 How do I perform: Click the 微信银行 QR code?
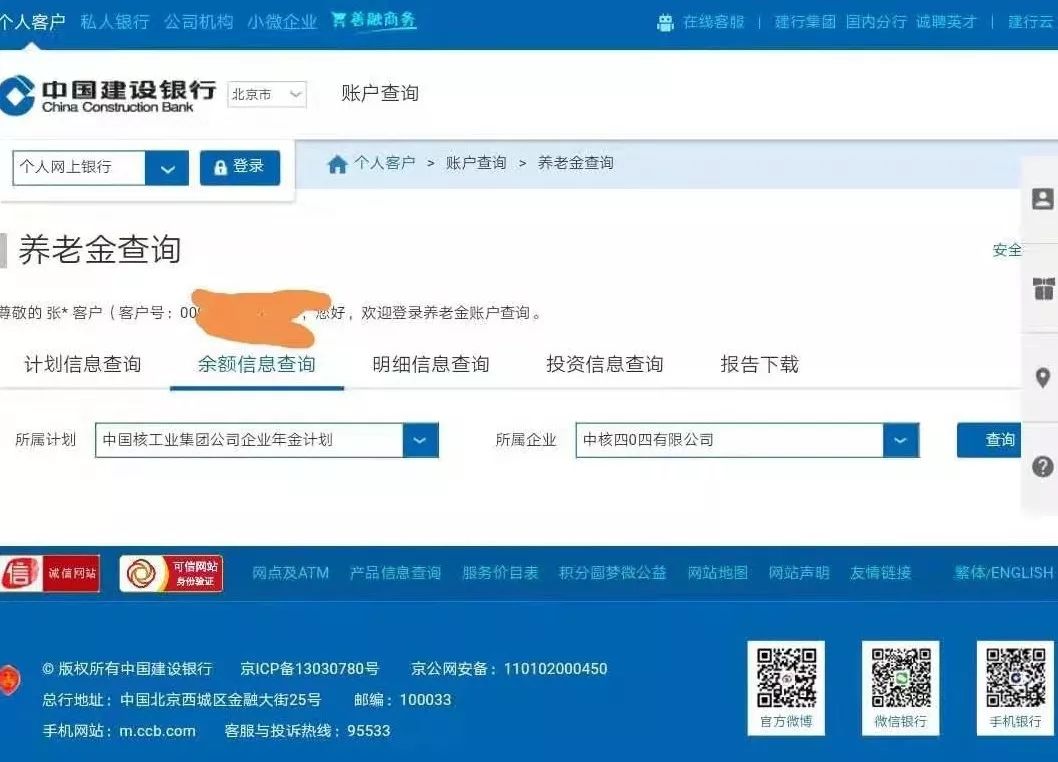point(901,677)
